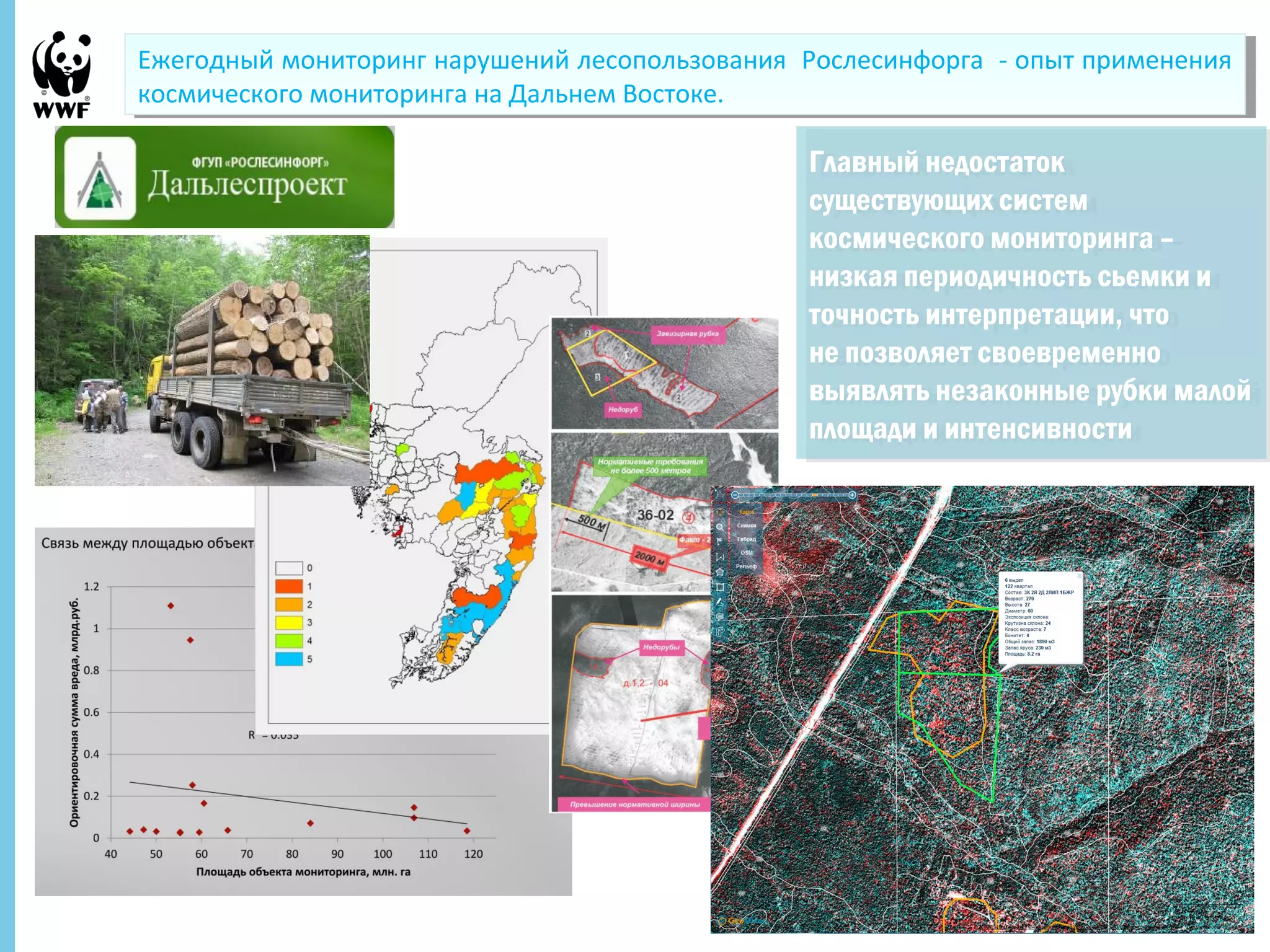
Task: Select the polygon pentagon tool
Action: (720, 571)
